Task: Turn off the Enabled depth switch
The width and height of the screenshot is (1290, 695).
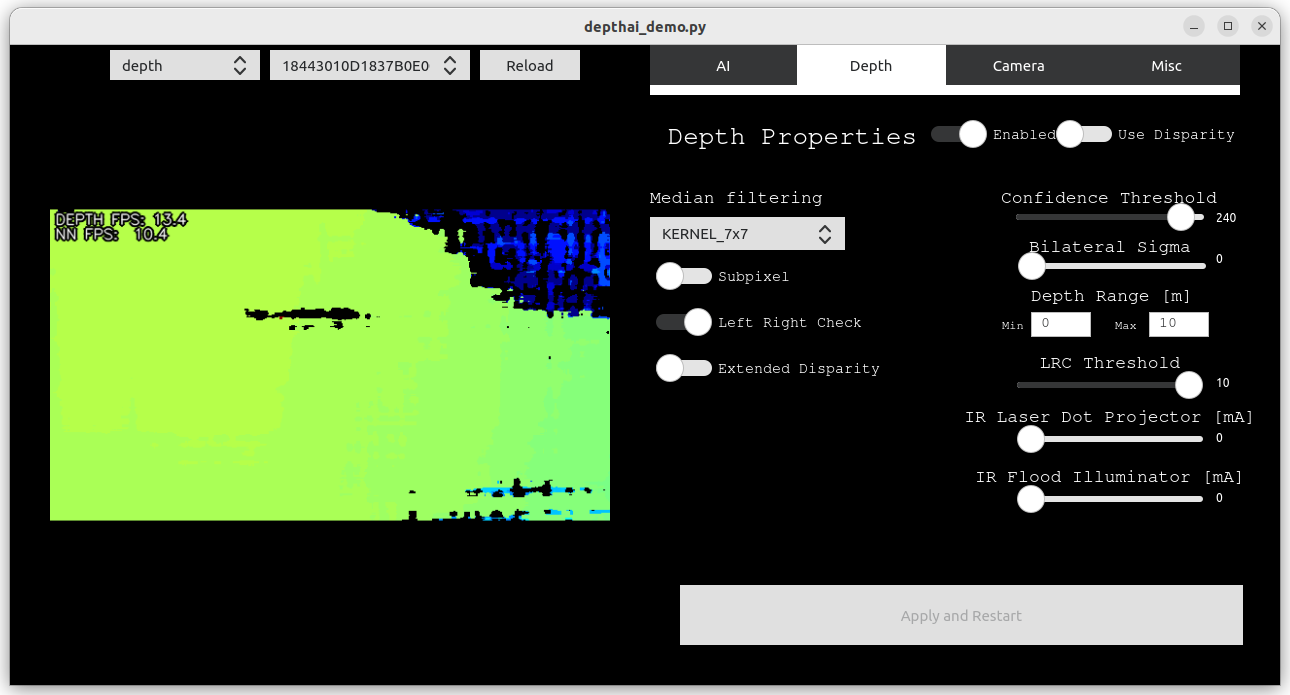Action: (957, 133)
